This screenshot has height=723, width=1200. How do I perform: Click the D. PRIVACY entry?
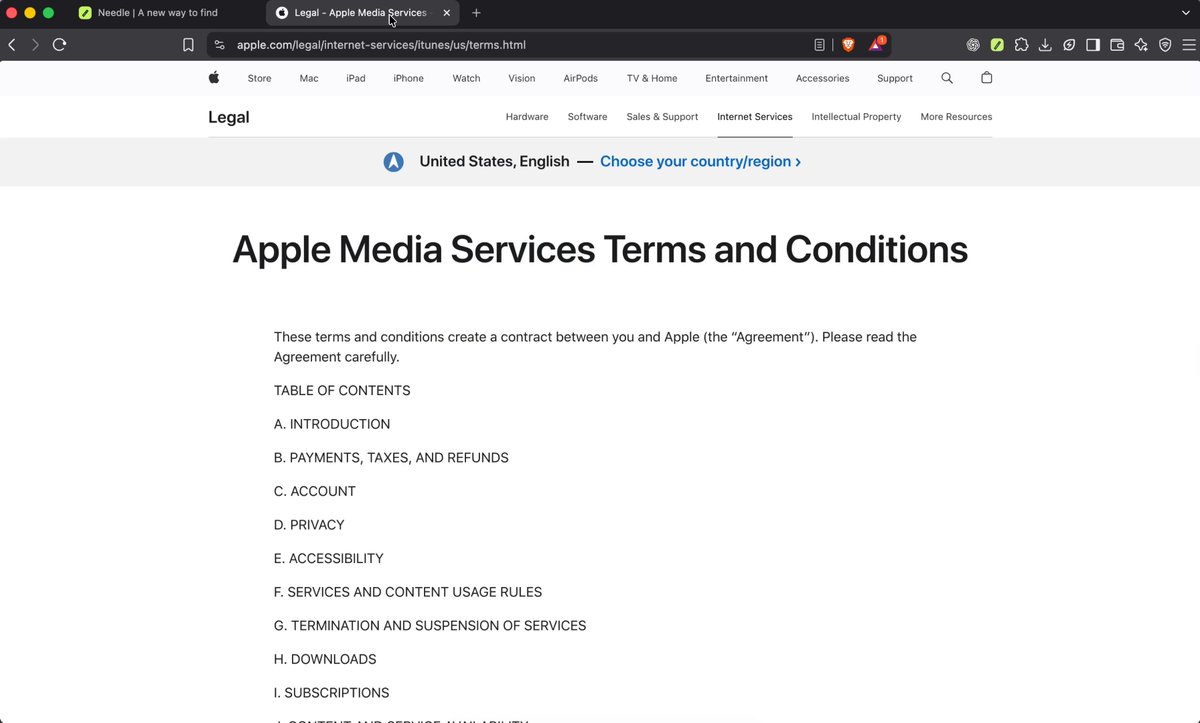[309, 525]
